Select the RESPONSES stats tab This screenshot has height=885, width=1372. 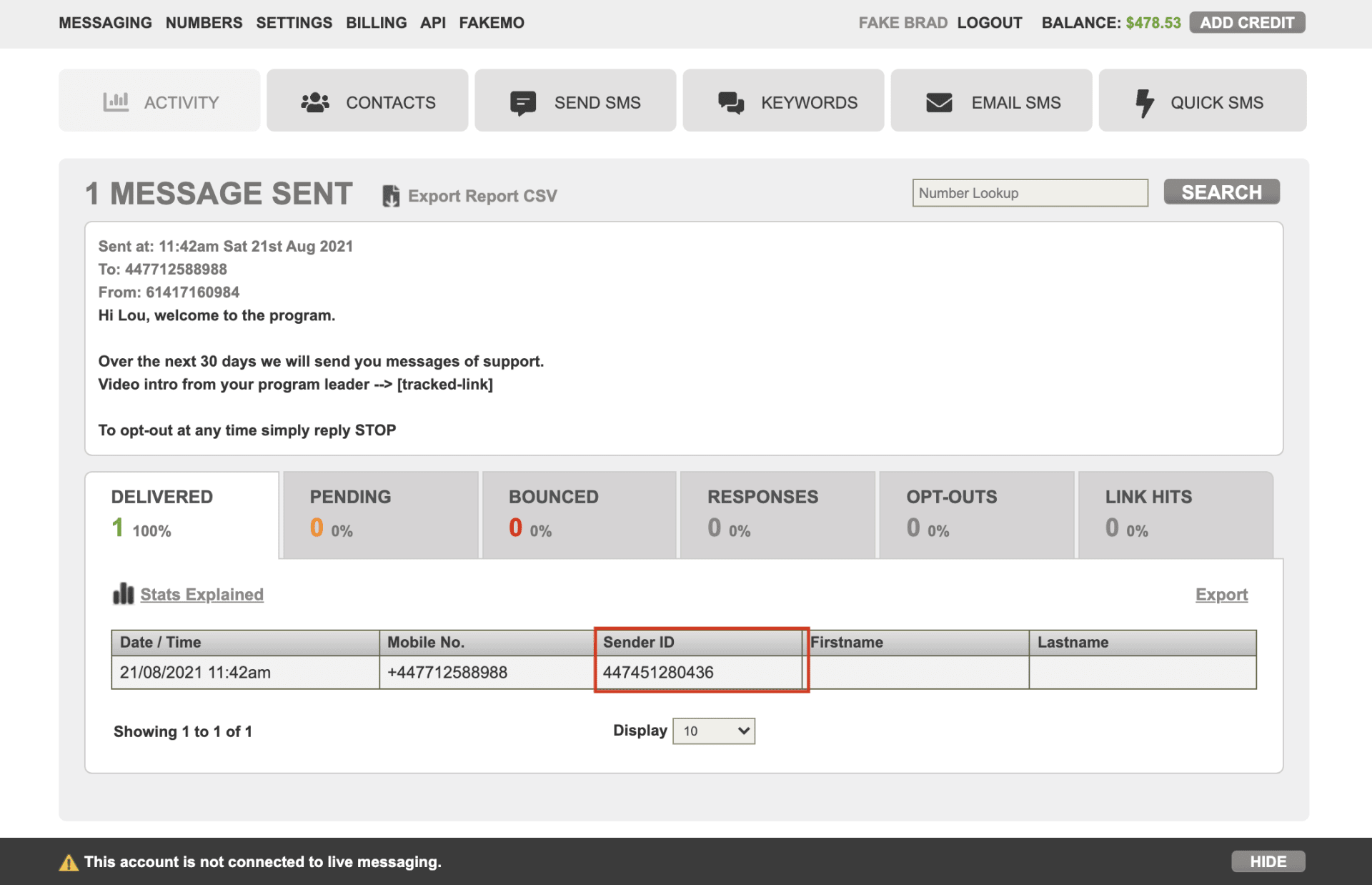pos(778,515)
